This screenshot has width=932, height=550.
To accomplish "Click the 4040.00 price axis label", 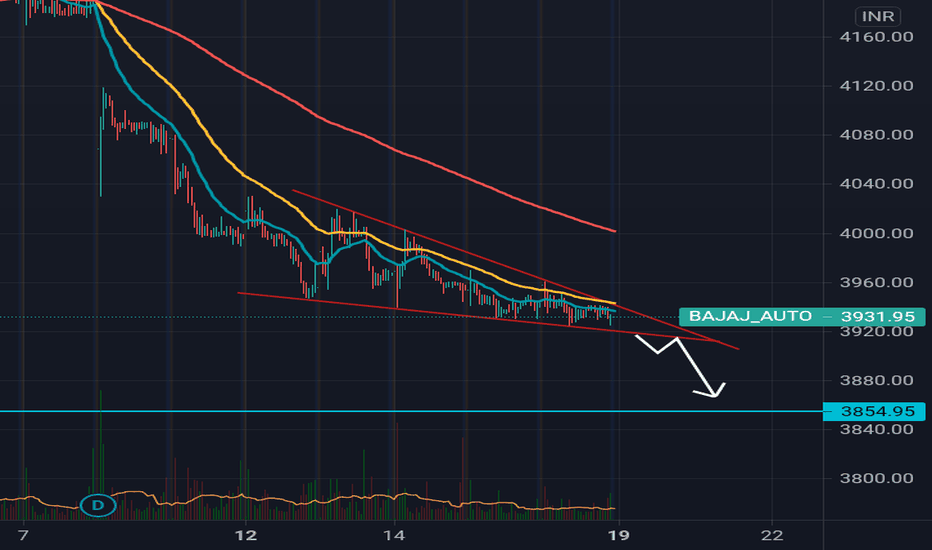I will pos(876,184).
